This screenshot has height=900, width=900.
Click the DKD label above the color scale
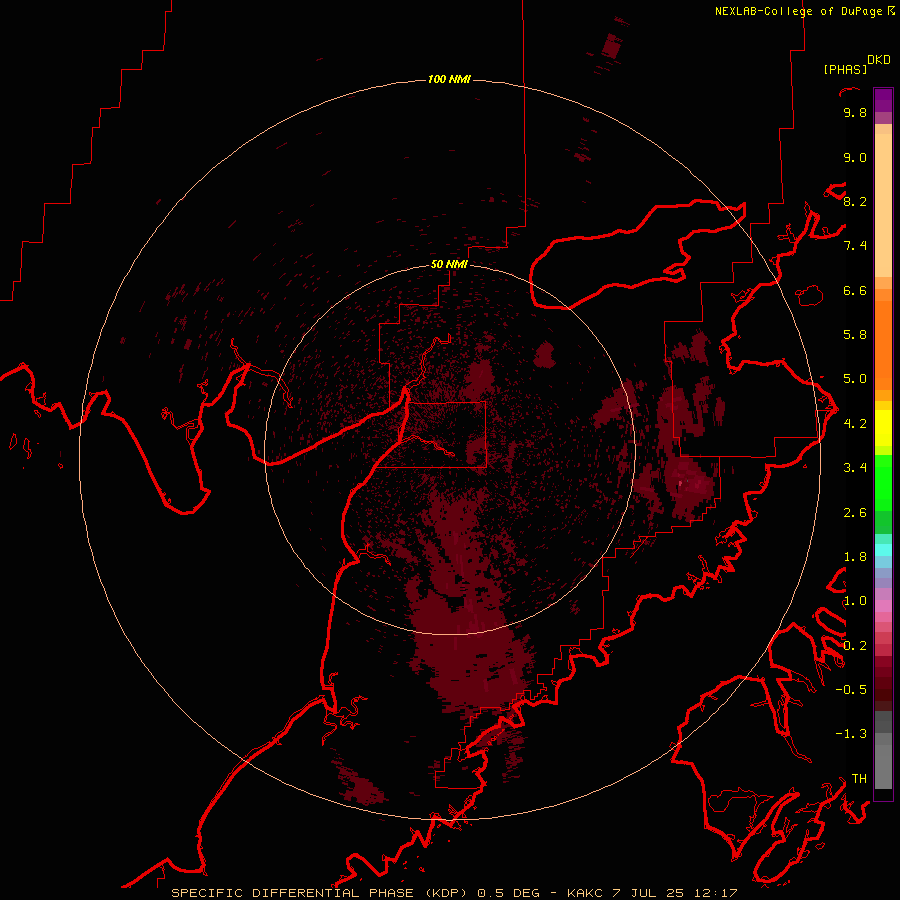point(879,60)
